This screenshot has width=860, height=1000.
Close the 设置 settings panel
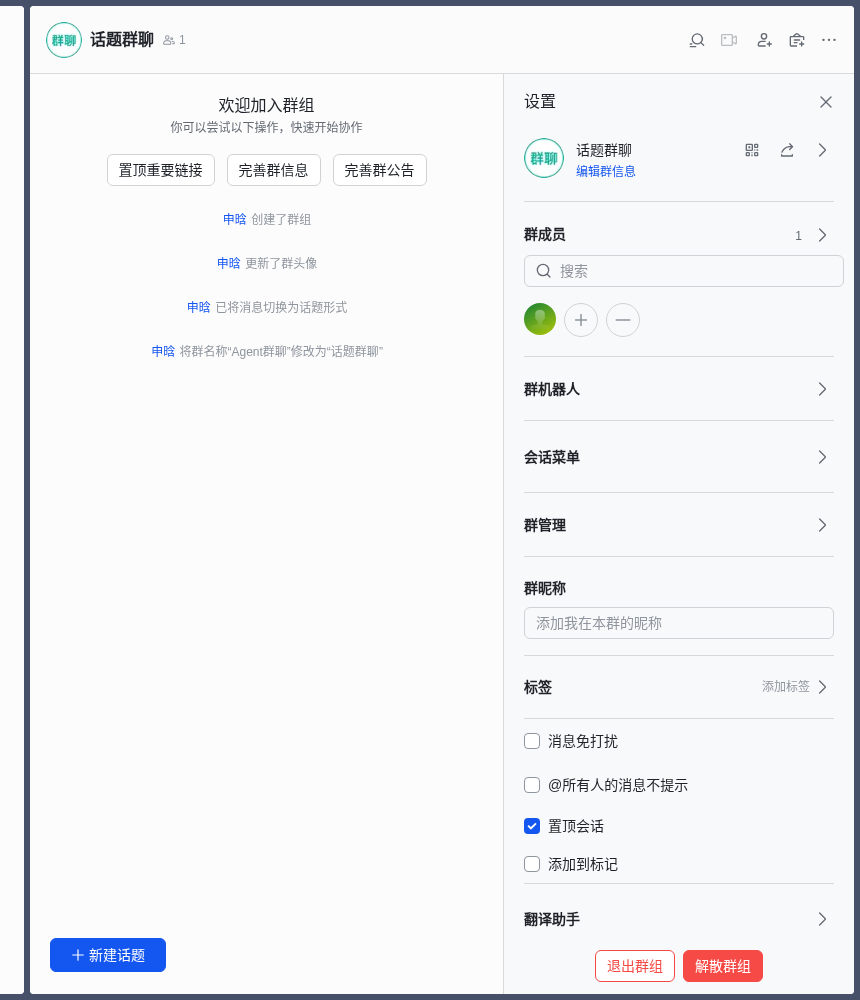click(x=826, y=102)
